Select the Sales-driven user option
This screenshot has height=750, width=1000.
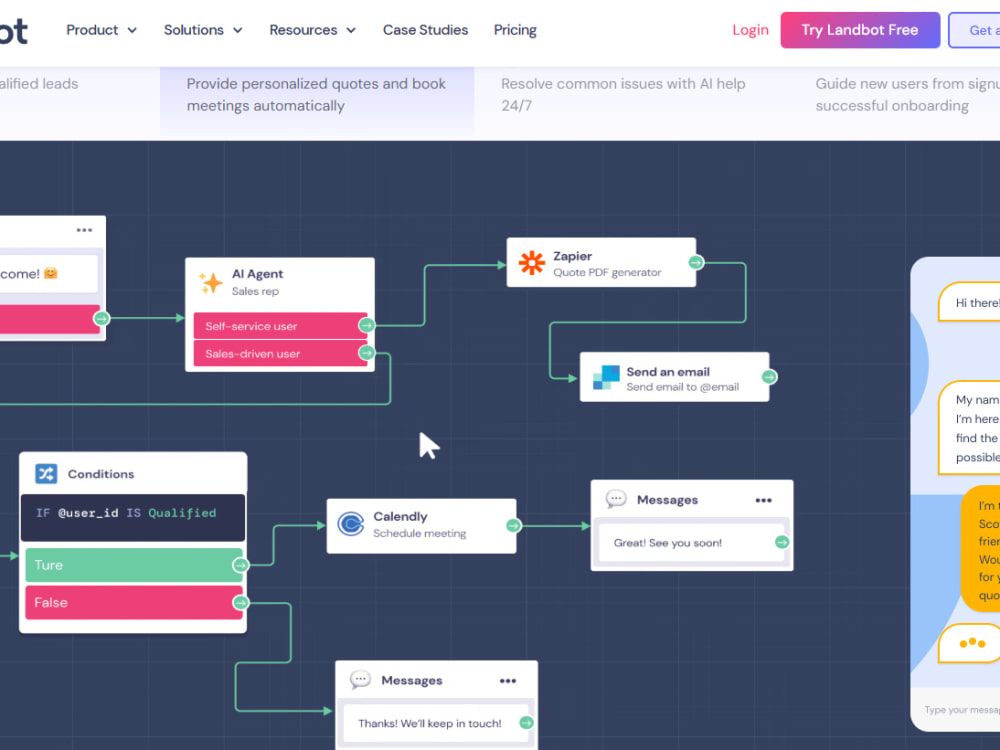(x=281, y=353)
